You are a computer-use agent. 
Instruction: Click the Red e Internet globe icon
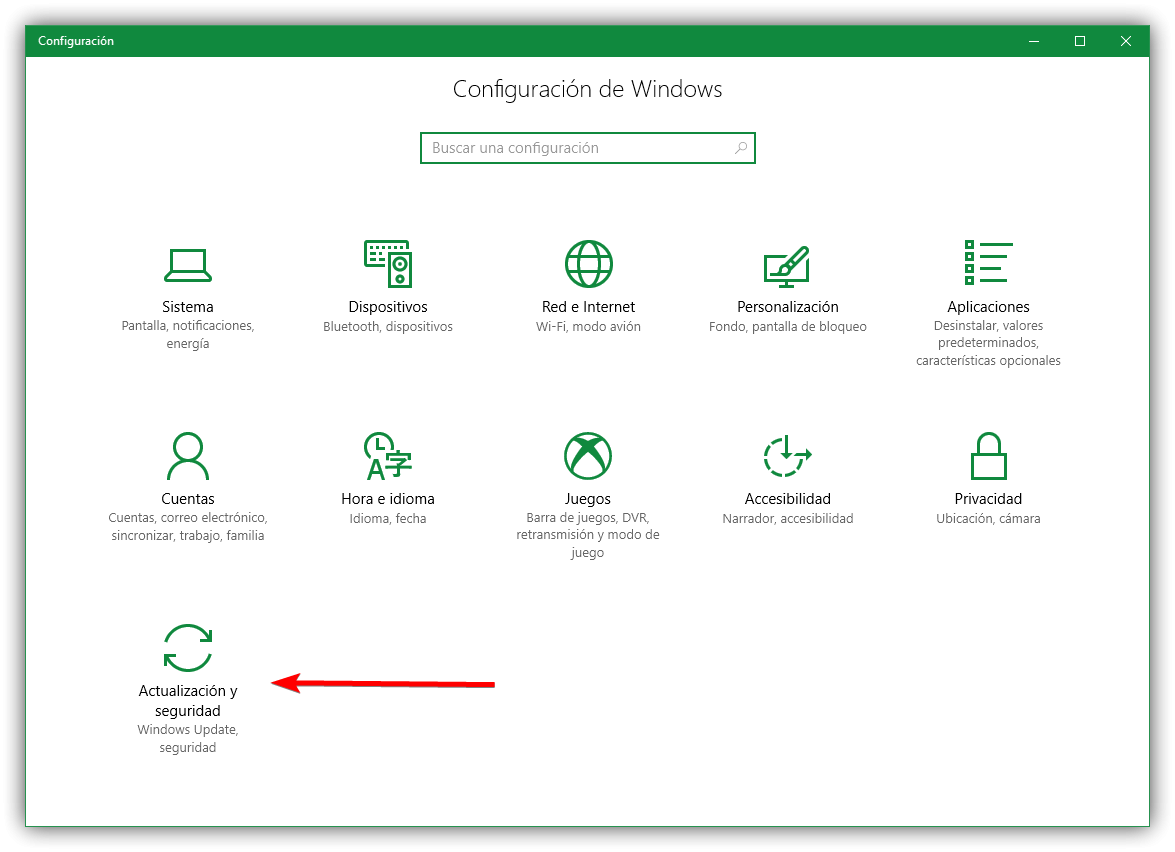tap(588, 264)
